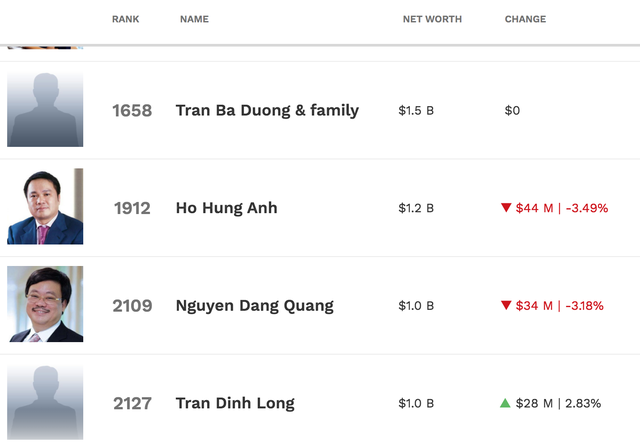Sort the list by the Rank column
This screenshot has width=640, height=446.
(x=126, y=19)
